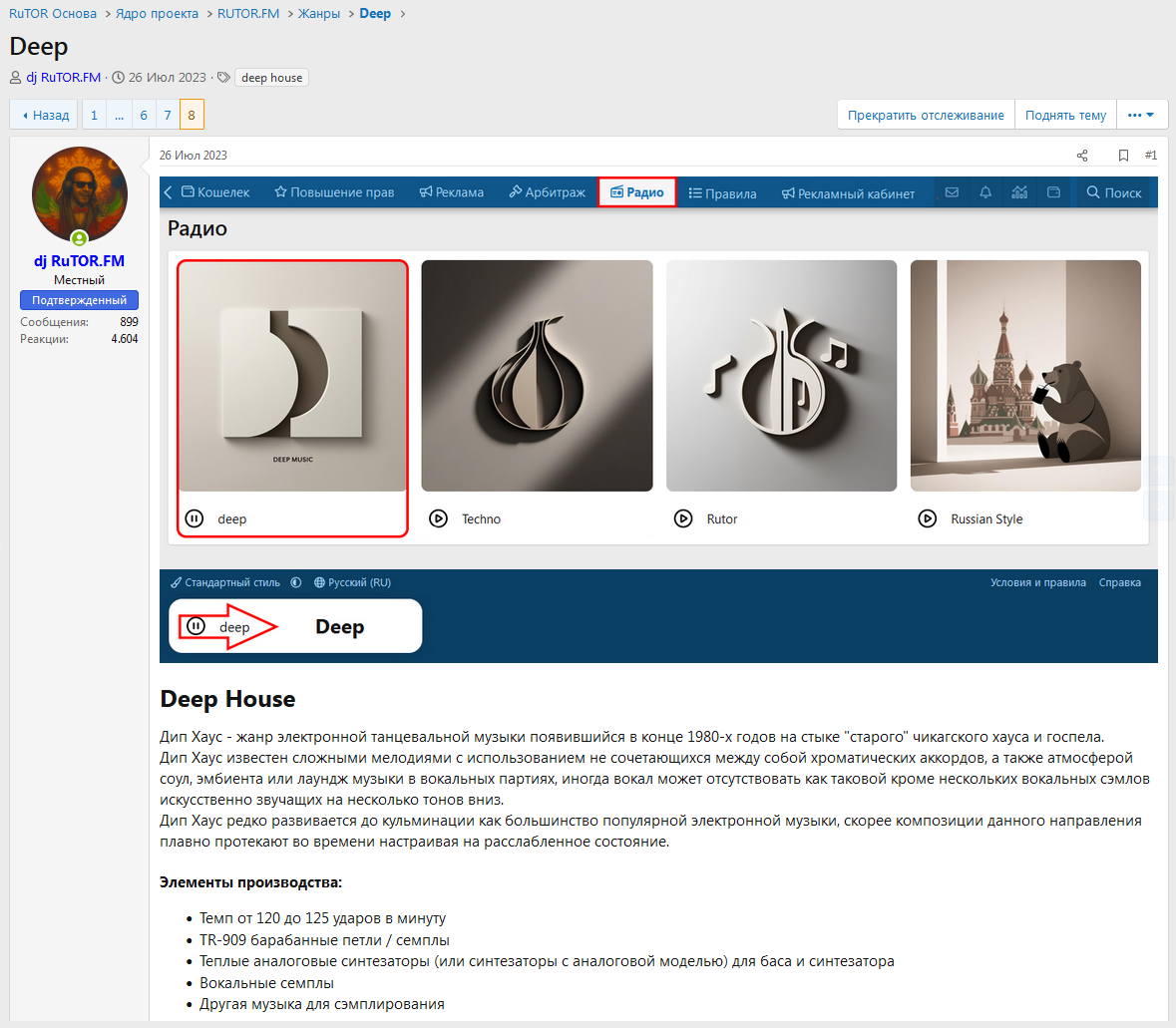Viewport: 1176px width, 1028px height.
Task: Expand hidden pages with the ellipsis button
Action: (x=119, y=115)
